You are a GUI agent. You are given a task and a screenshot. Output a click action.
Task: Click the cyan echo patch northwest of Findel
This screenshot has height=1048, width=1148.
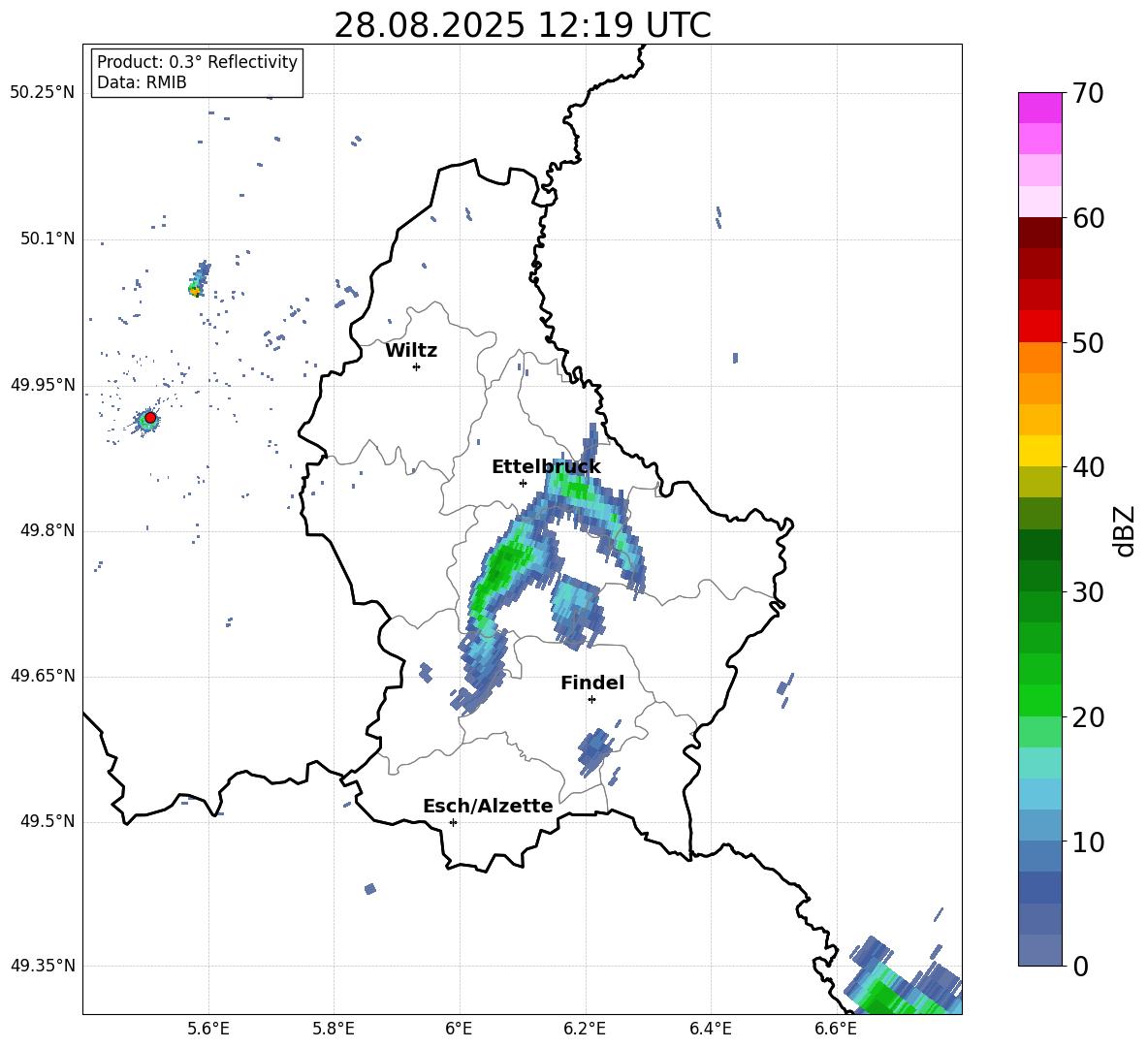tap(576, 611)
